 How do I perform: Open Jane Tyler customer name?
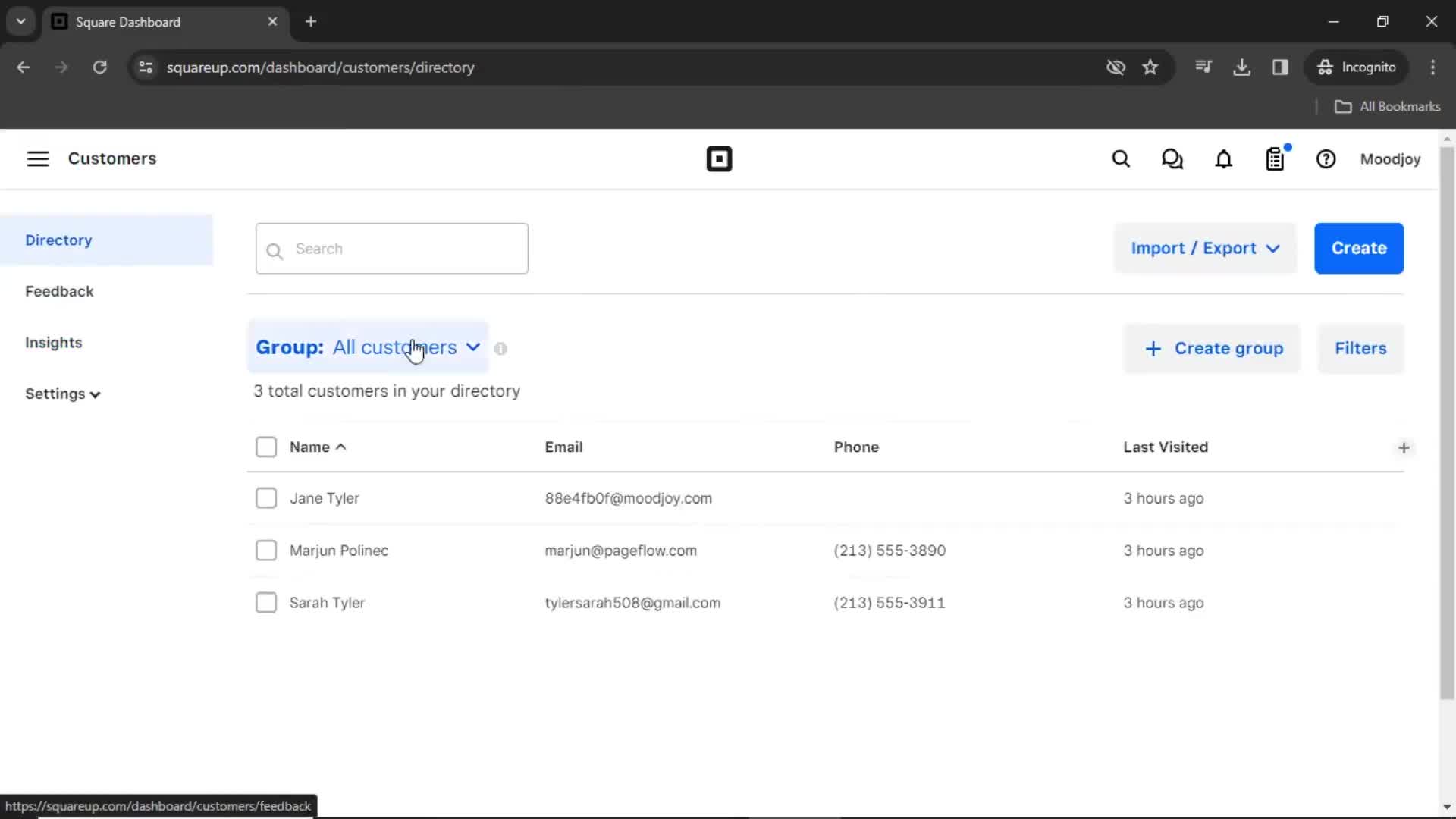(x=325, y=498)
